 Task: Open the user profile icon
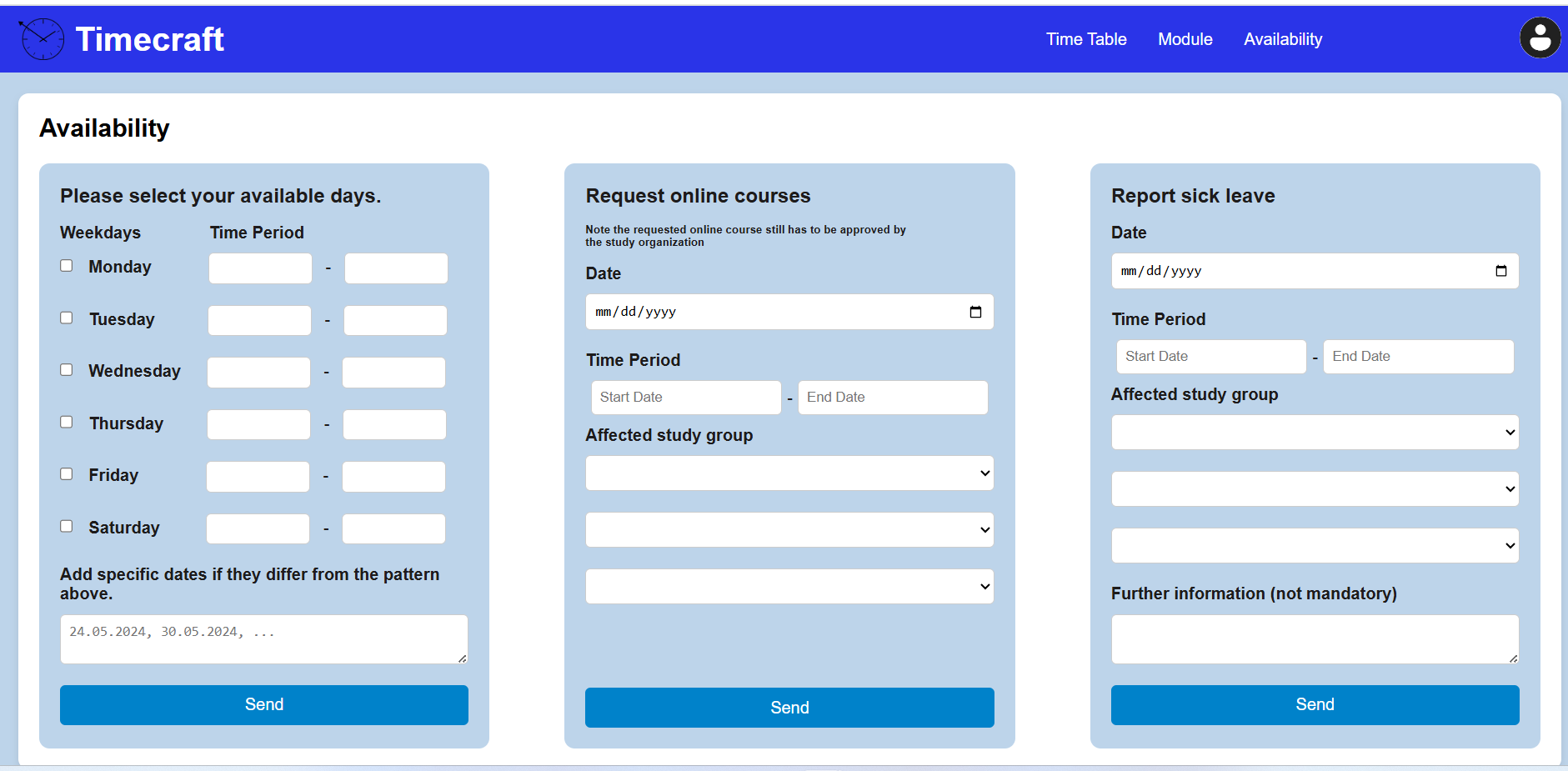[1540, 38]
